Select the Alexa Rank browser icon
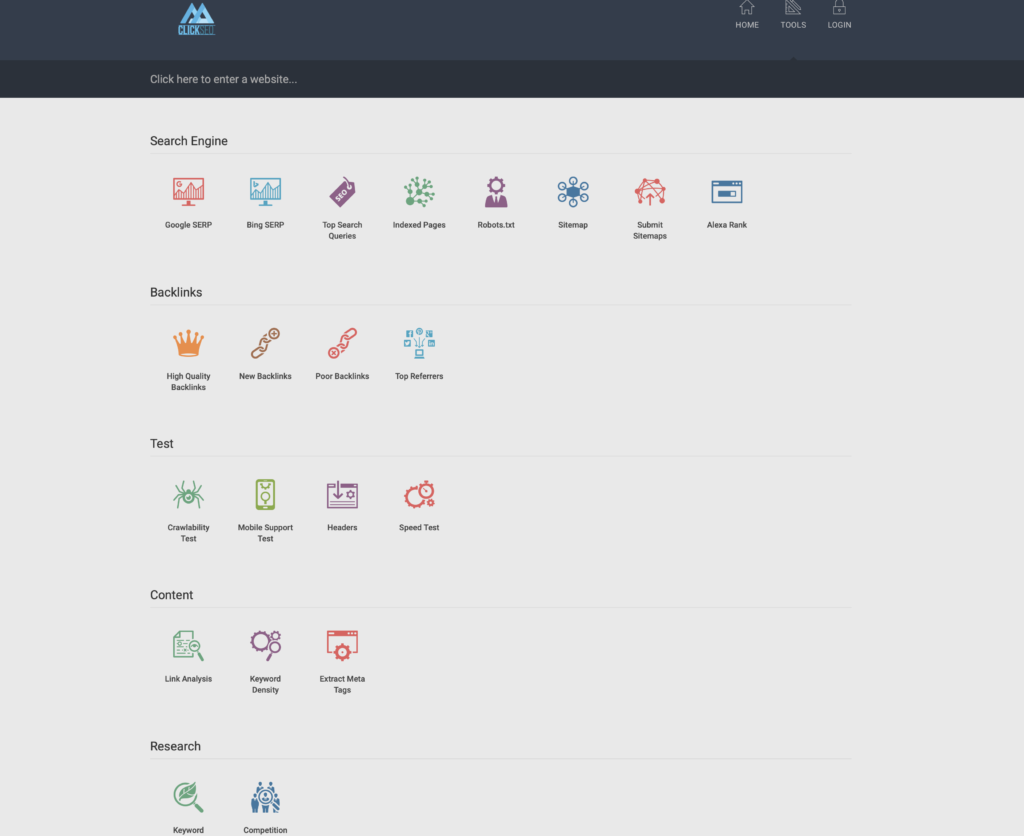This screenshot has height=836, width=1024. click(727, 191)
